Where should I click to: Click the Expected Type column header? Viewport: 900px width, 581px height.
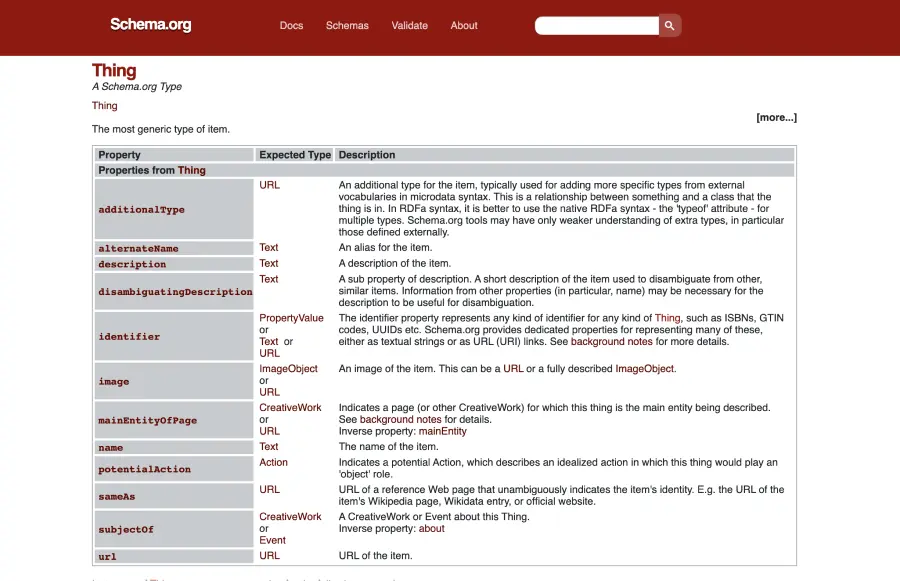coord(295,155)
